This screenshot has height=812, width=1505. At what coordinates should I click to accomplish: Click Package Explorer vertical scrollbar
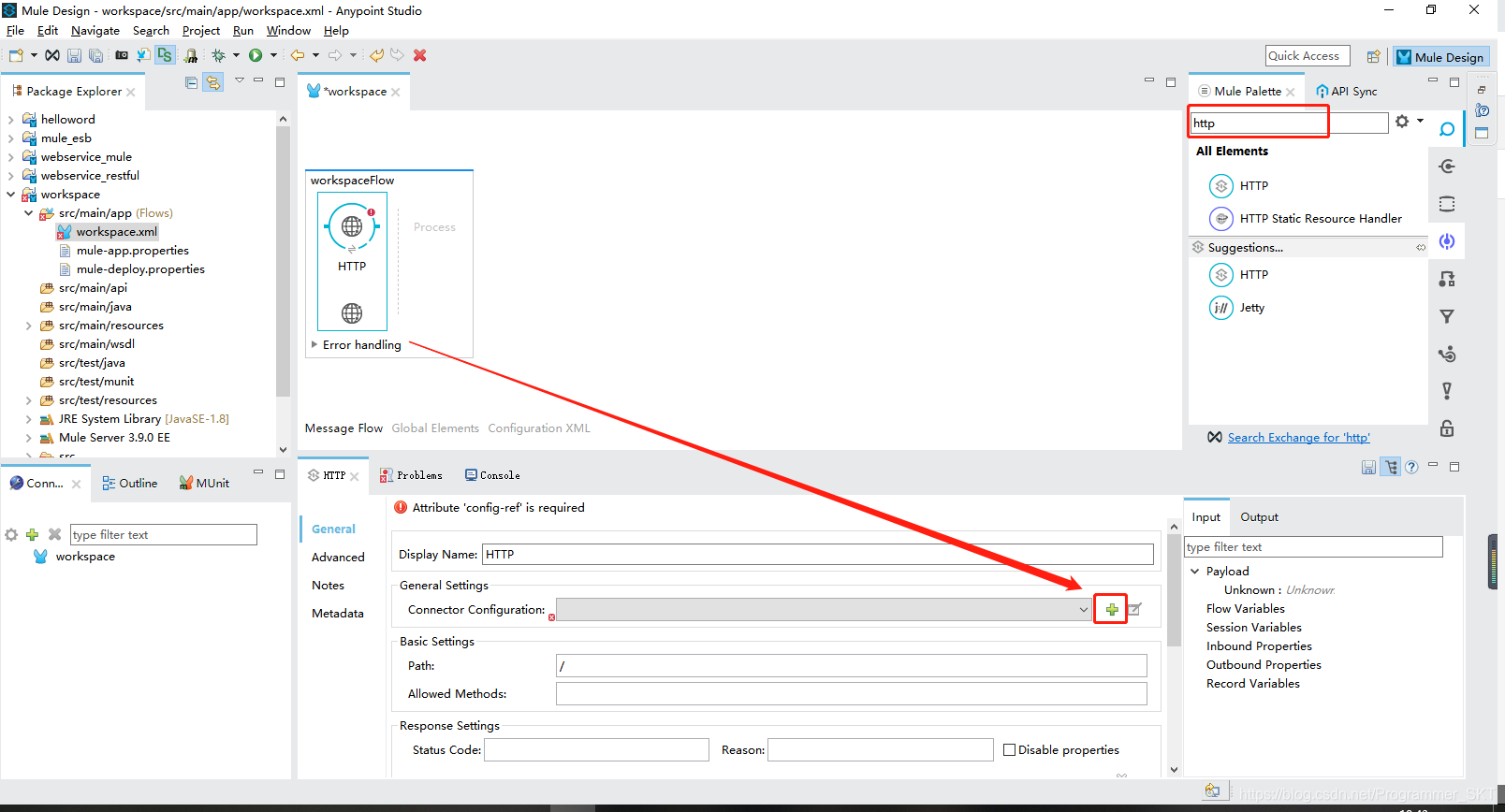pyautogui.click(x=283, y=261)
